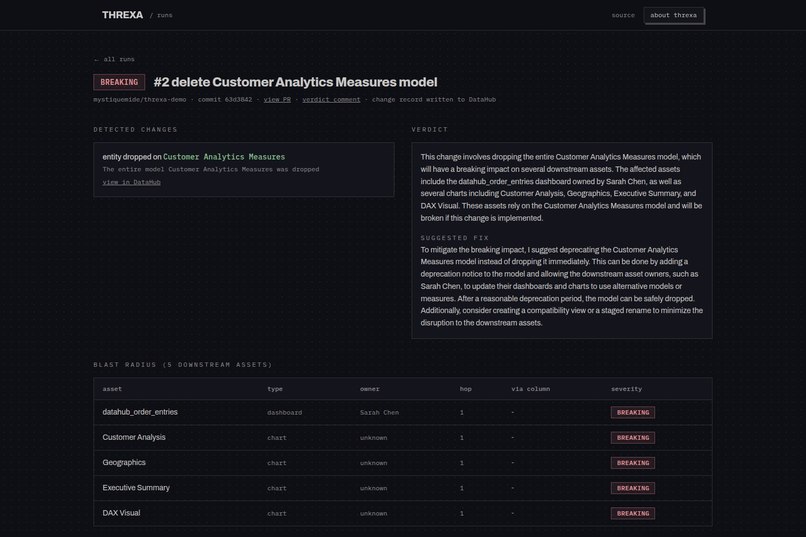Click the BREAKING badge beside run title
The width and height of the screenshot is (806, 537).
tap(119, 82)
